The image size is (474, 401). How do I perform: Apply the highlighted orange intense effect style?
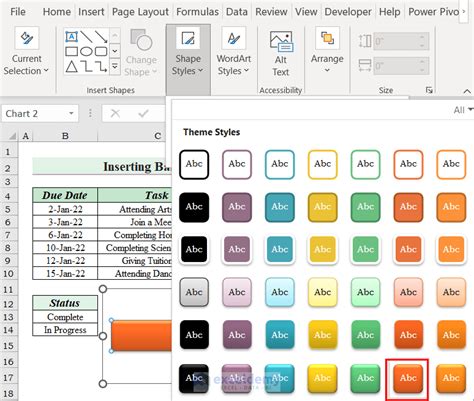pyautogui.click(x=408, y=378)
